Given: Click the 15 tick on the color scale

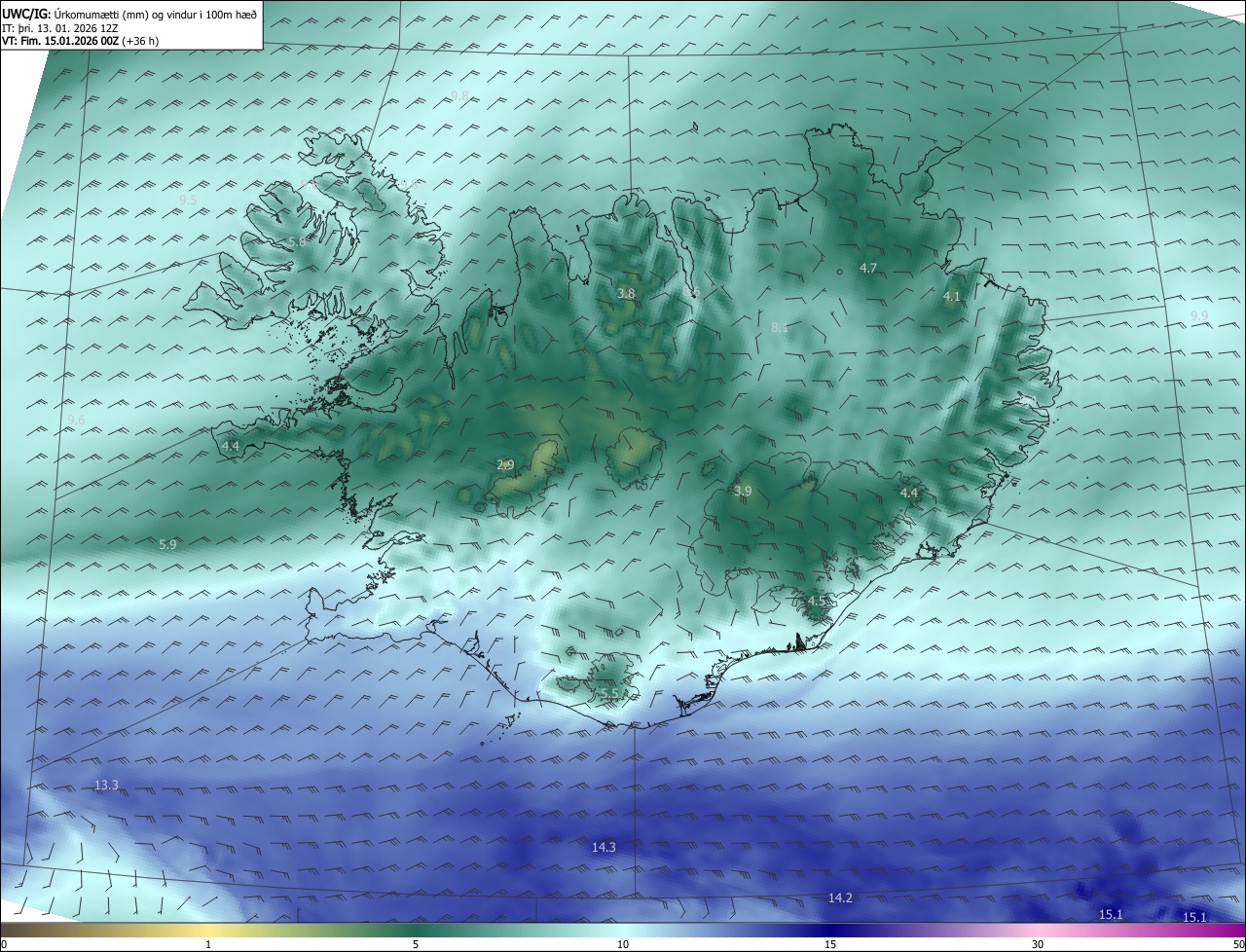Looking at the screenshot, I should coord(830,944).
